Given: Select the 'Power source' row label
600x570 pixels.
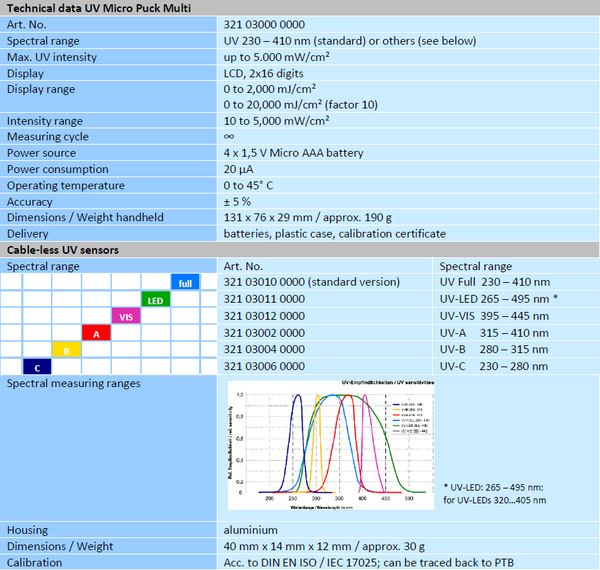Looking at the screenshot, I should (41, 153).
